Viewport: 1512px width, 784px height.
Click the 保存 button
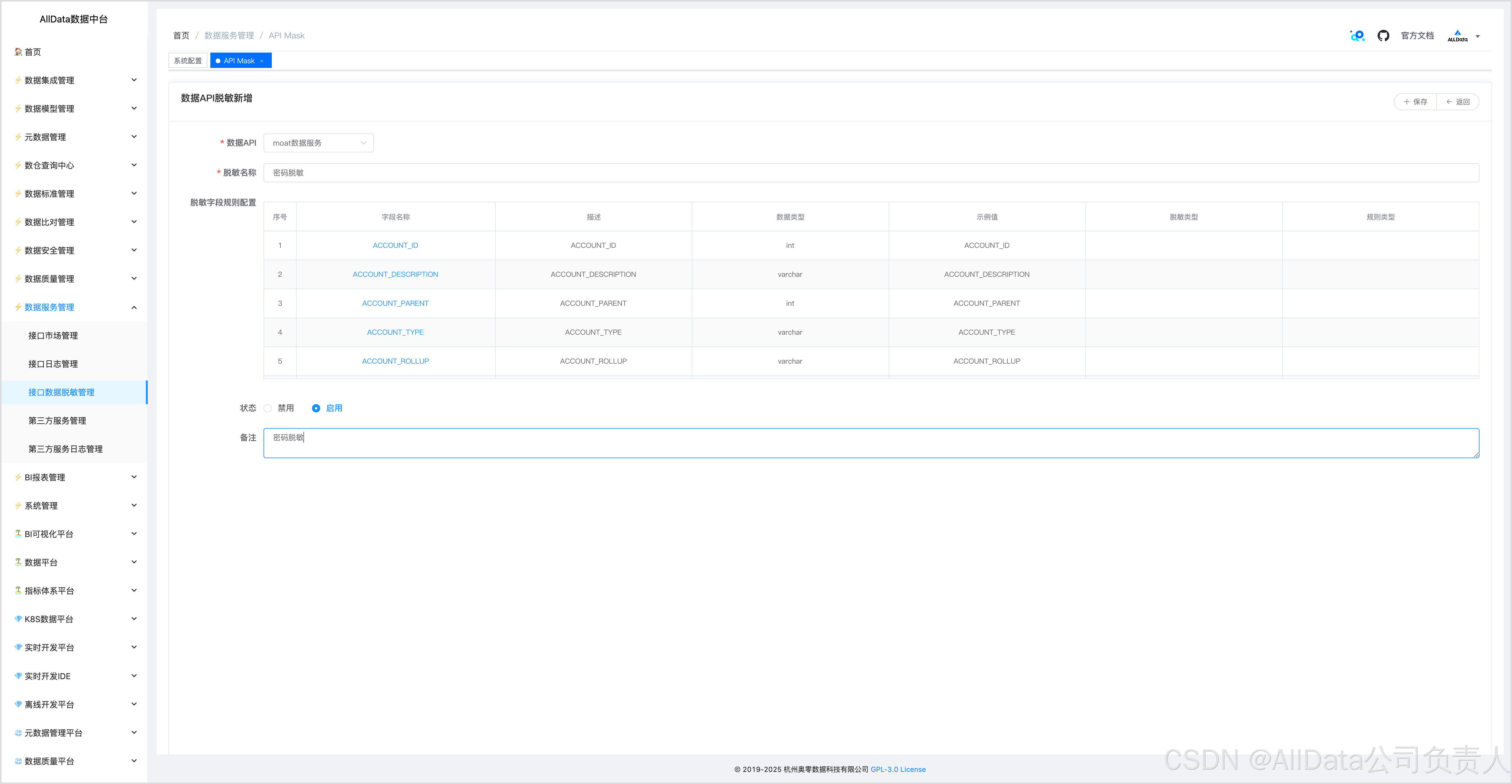(1415, 102)
